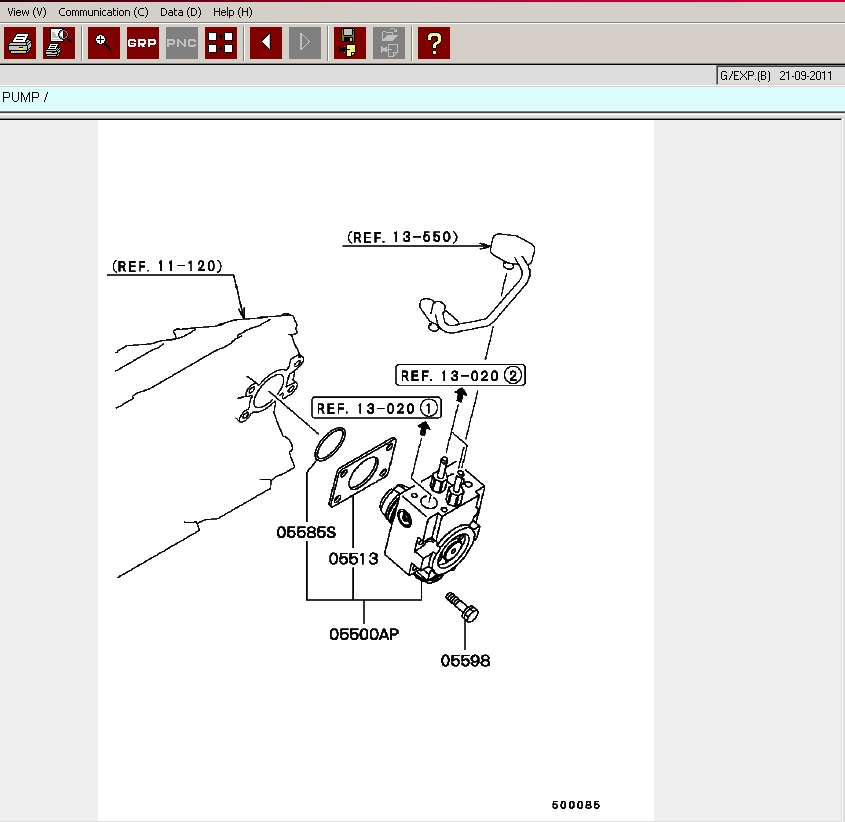Click the 05513 gasket part number
845x822 pixels.
pos(353,559)
